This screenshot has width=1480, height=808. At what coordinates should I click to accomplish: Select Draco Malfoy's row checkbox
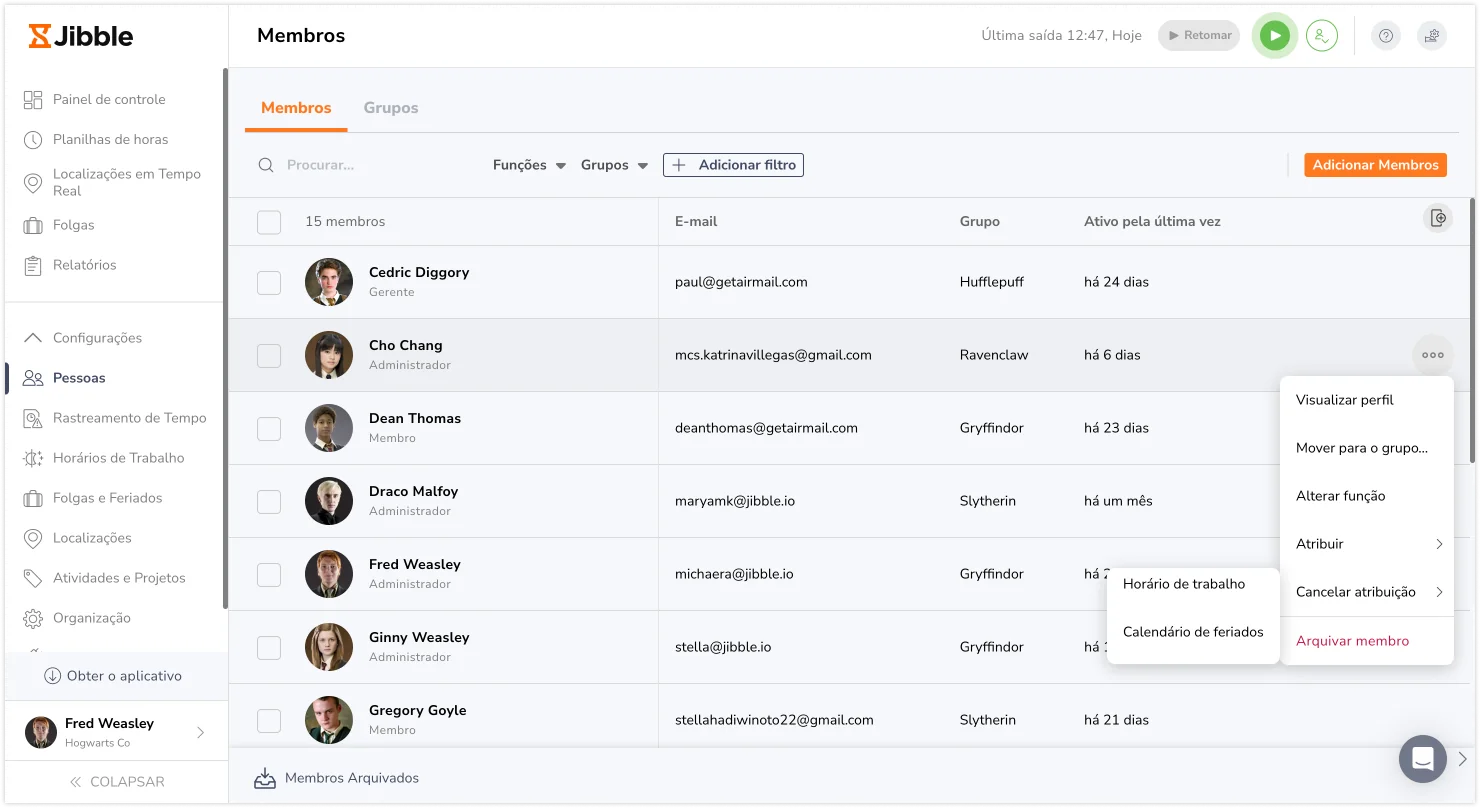coord(269,502)
